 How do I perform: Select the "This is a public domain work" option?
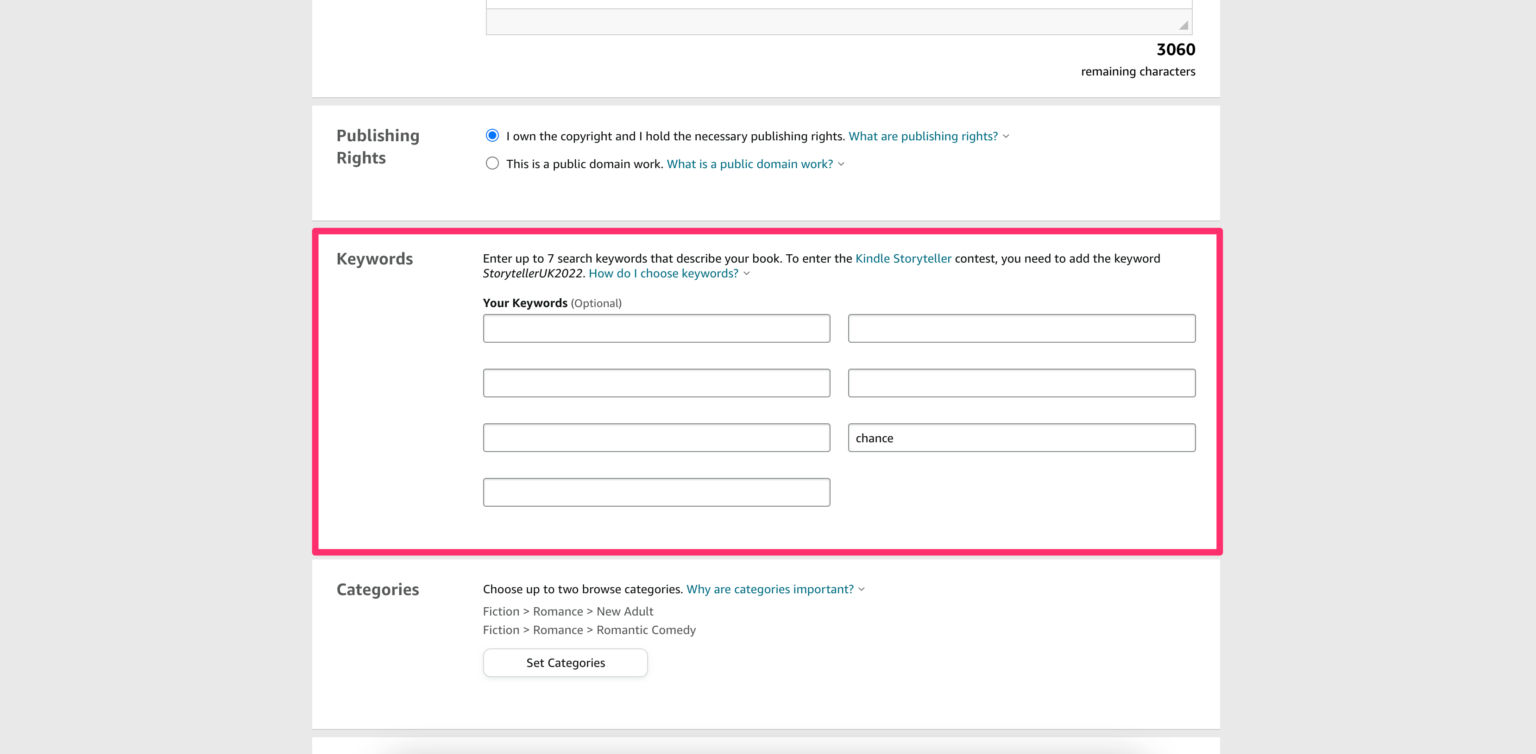(492, 162)
